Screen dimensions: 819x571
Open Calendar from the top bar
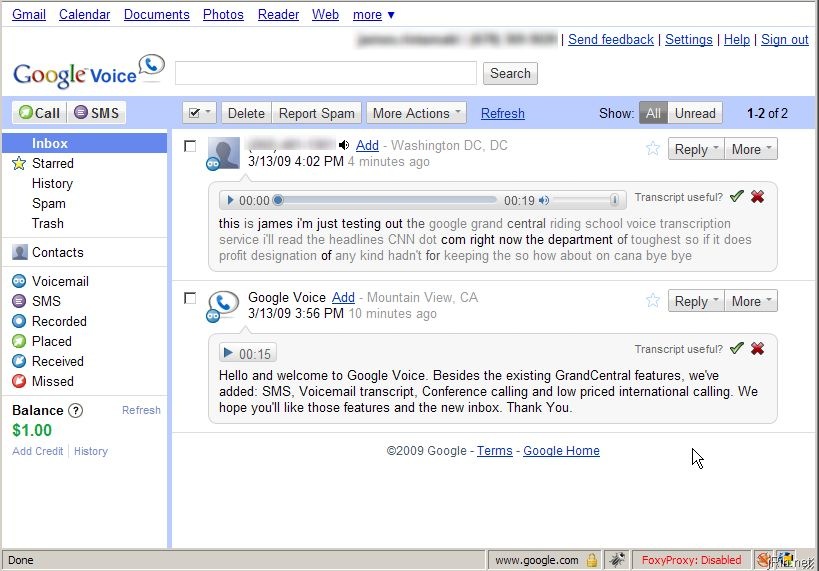coord(85,15)
